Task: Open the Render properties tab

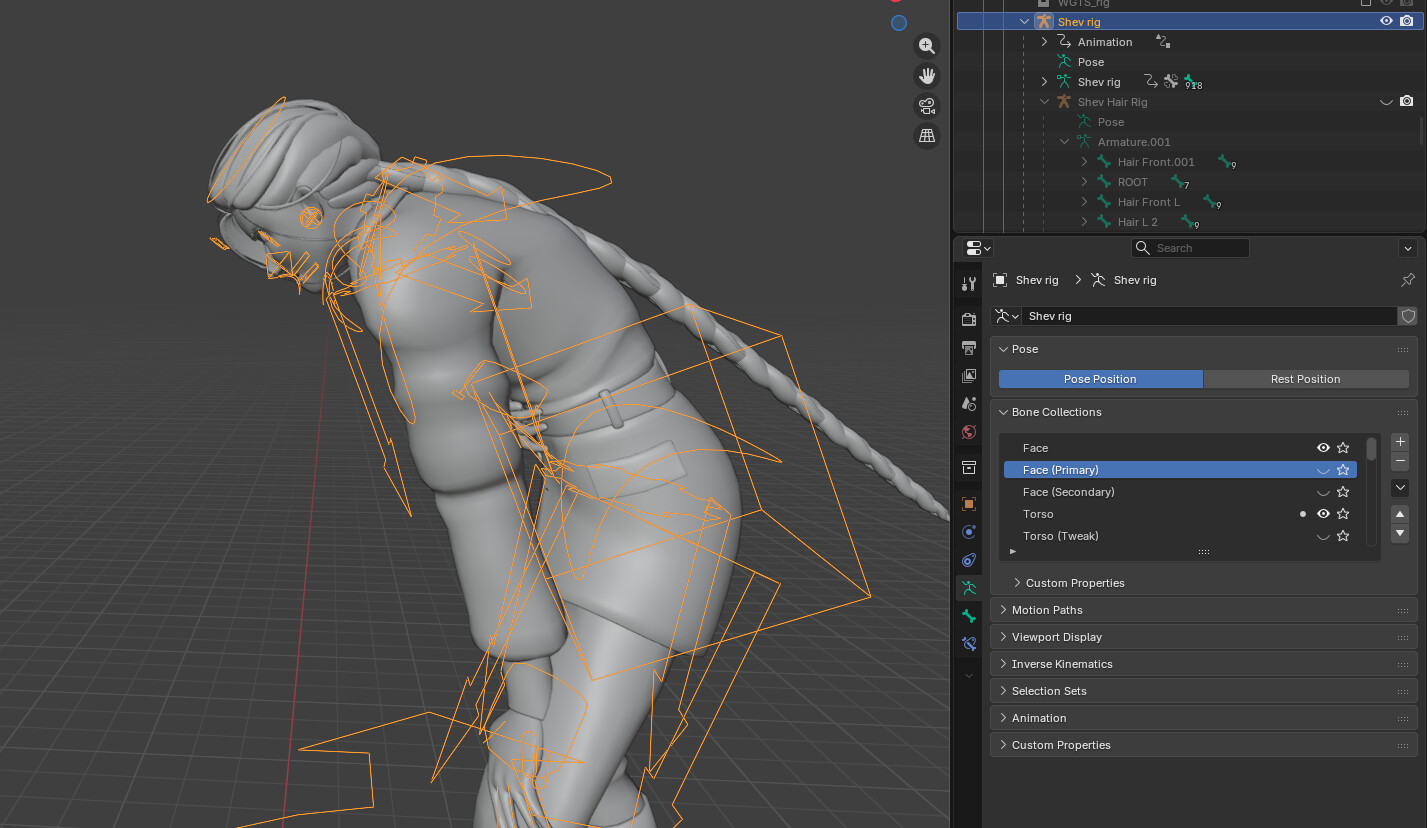Action: click(968, 320)
